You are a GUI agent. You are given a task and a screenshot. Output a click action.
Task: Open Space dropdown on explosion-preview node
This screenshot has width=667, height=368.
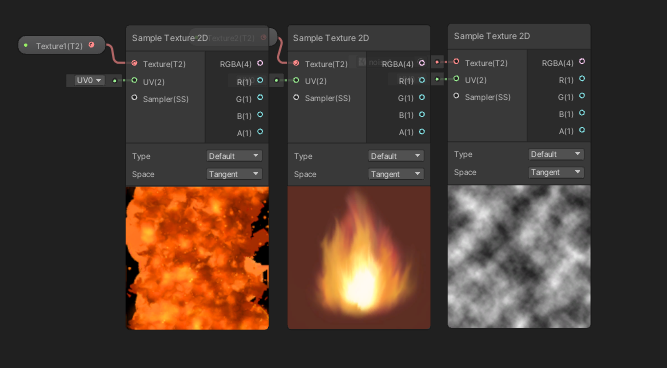pos(234,174)
